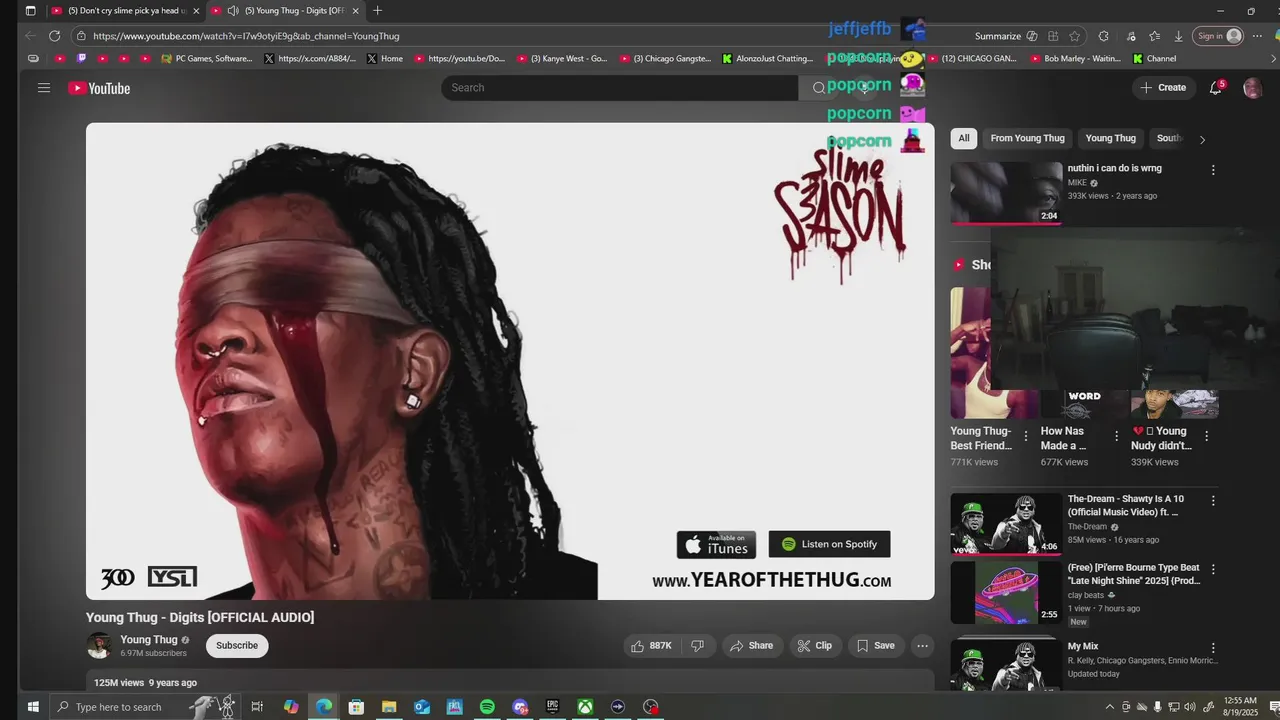This screenshot has height=720, width=1280.
Task: Open the account avatar menu
Action: [1252, 88]
